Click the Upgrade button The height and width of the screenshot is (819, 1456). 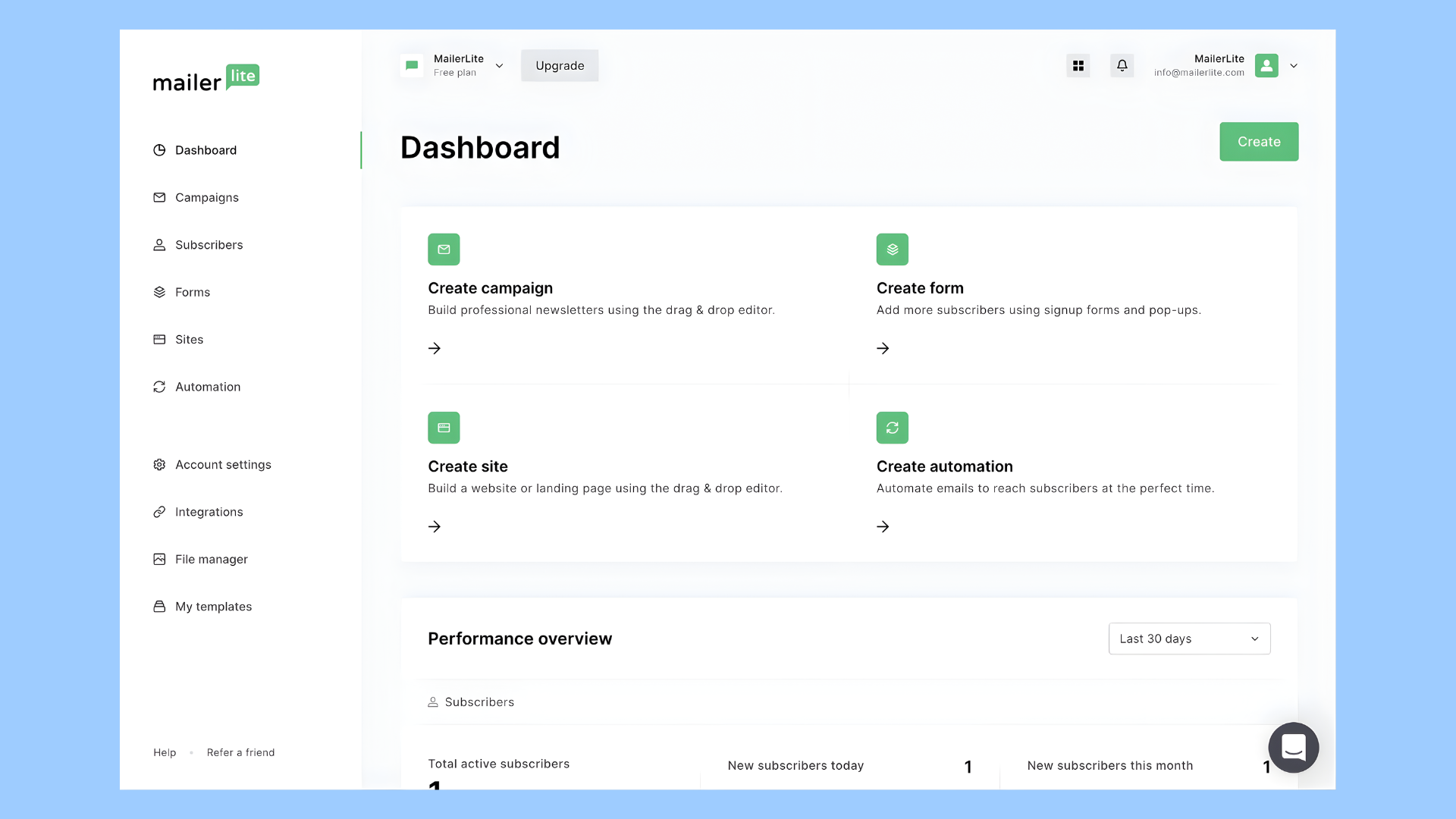pyautogui.click(x=560, y=65)
